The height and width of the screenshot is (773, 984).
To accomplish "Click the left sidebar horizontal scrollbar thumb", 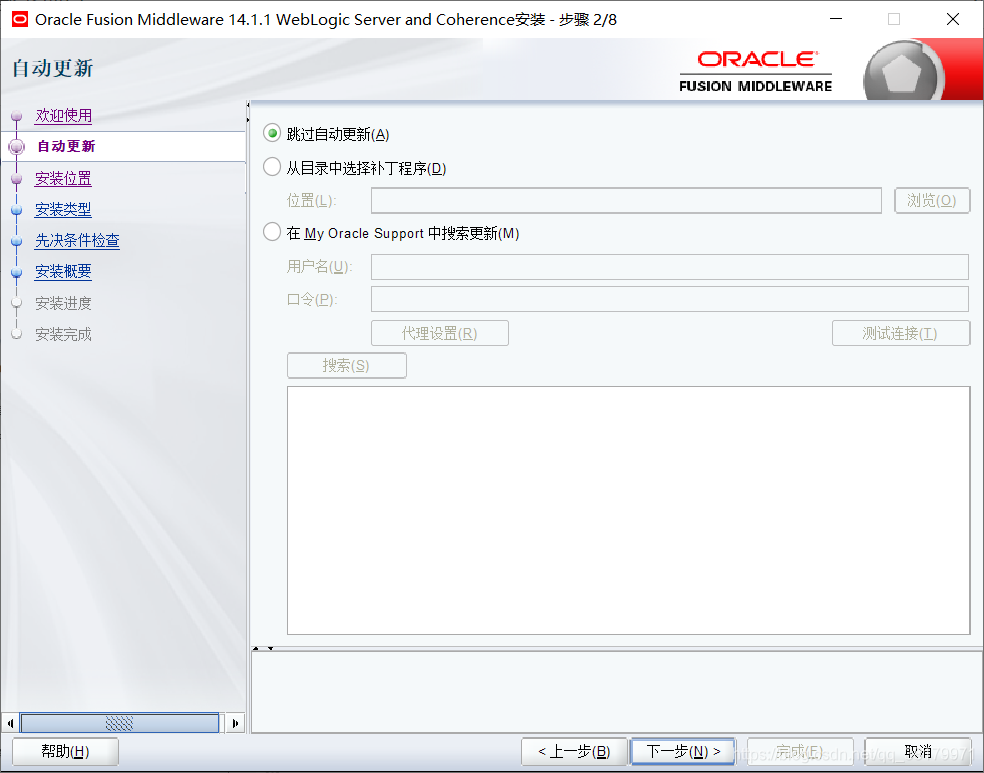I will pyautogui.click(x=119, y=723).
